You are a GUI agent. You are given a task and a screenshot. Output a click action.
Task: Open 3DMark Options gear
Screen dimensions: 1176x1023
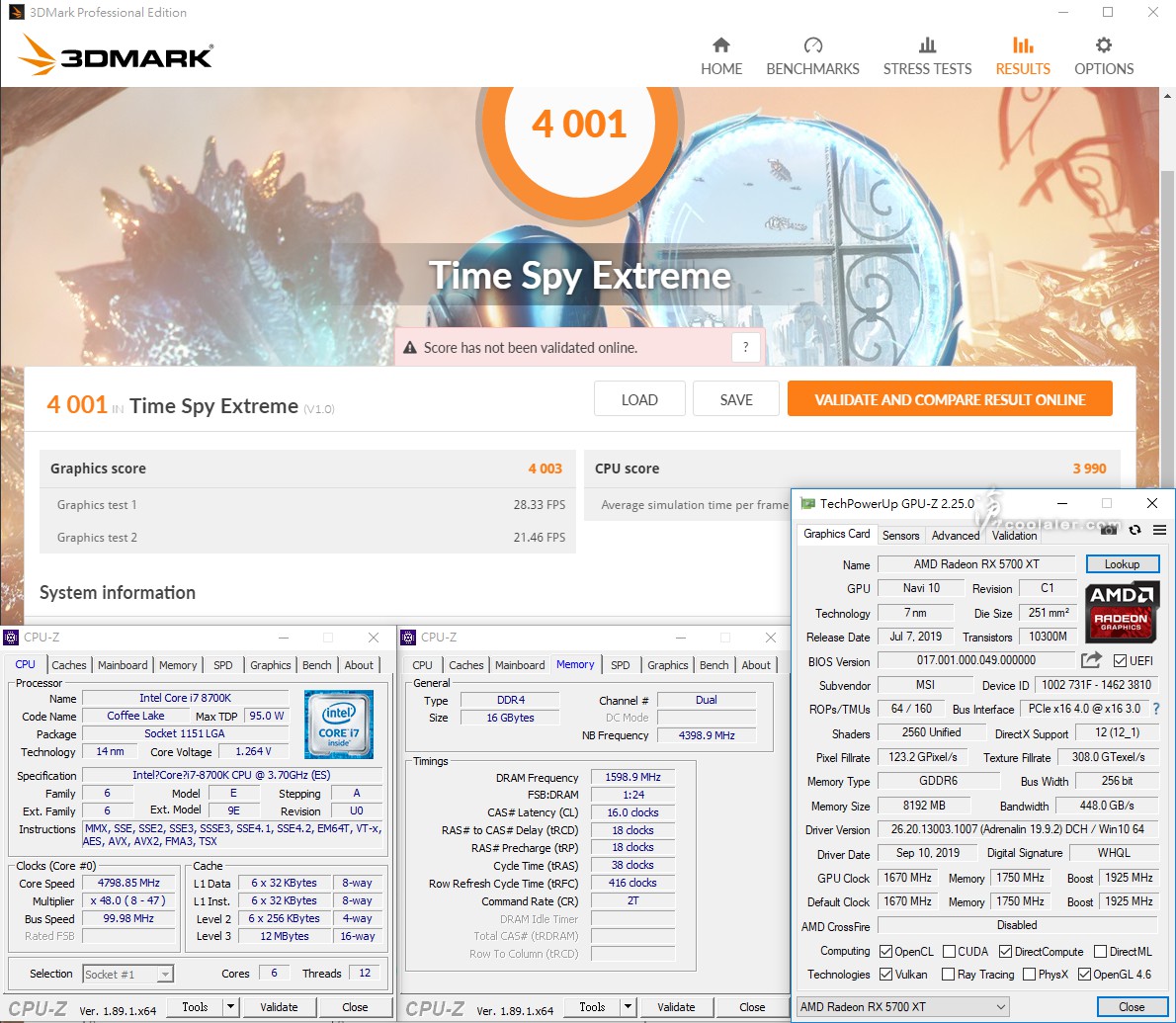pyautogui.click(x=1103, y=57)
